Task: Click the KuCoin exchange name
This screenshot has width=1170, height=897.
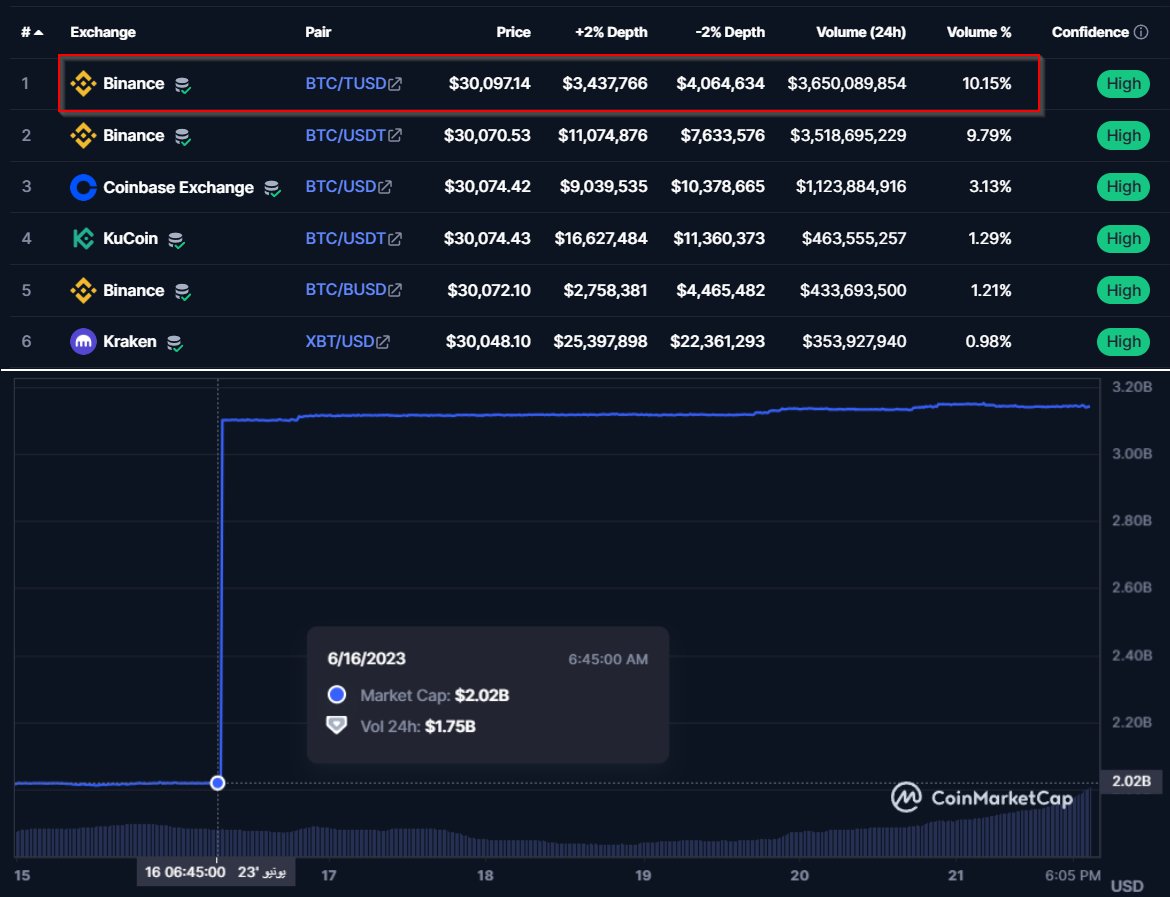Action: [x=131, y=239]
